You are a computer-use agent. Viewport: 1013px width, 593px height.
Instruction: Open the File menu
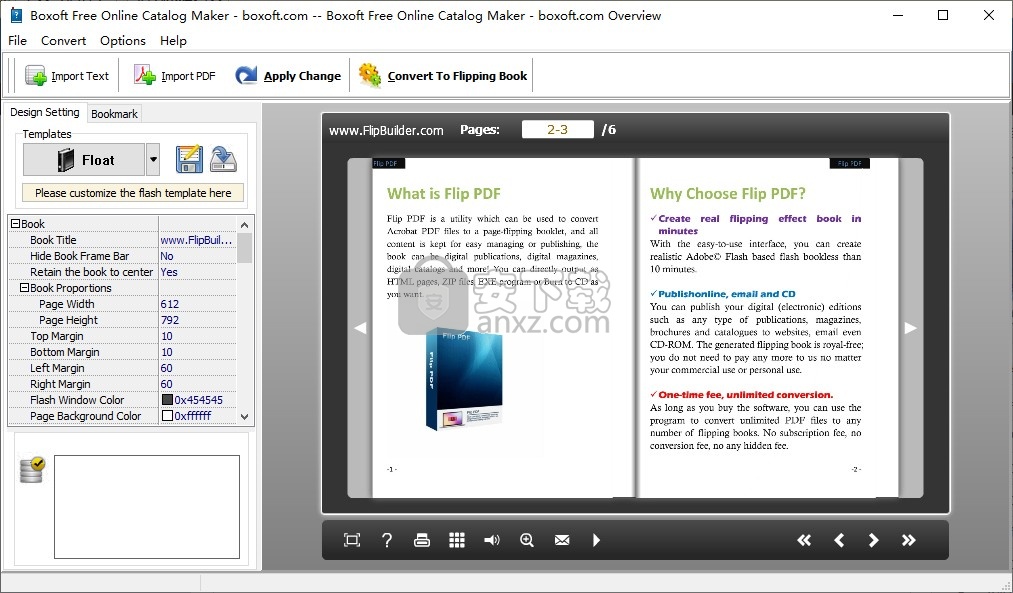pyautogui.click(x=17, y=41)
